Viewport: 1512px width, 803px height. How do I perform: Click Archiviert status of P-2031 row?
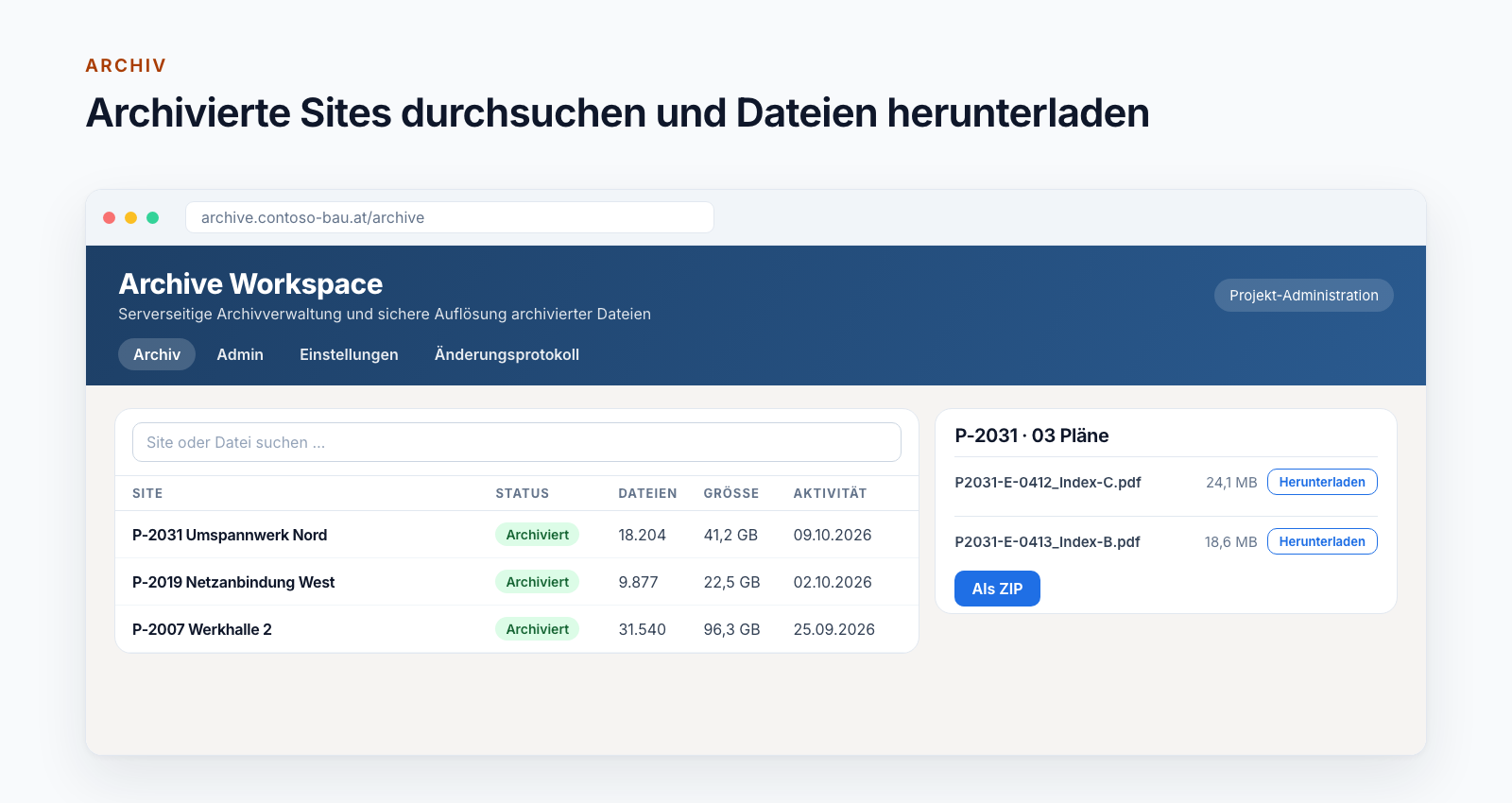[537, 535]
